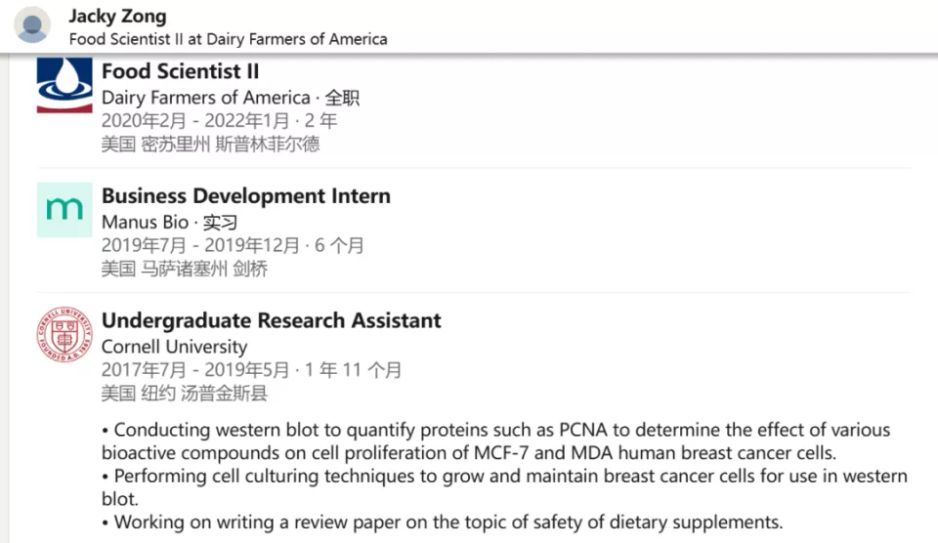Click the Manus Bio company logo
The width and height of the screenshot is (938, 543).
click(x=64, y=209)
